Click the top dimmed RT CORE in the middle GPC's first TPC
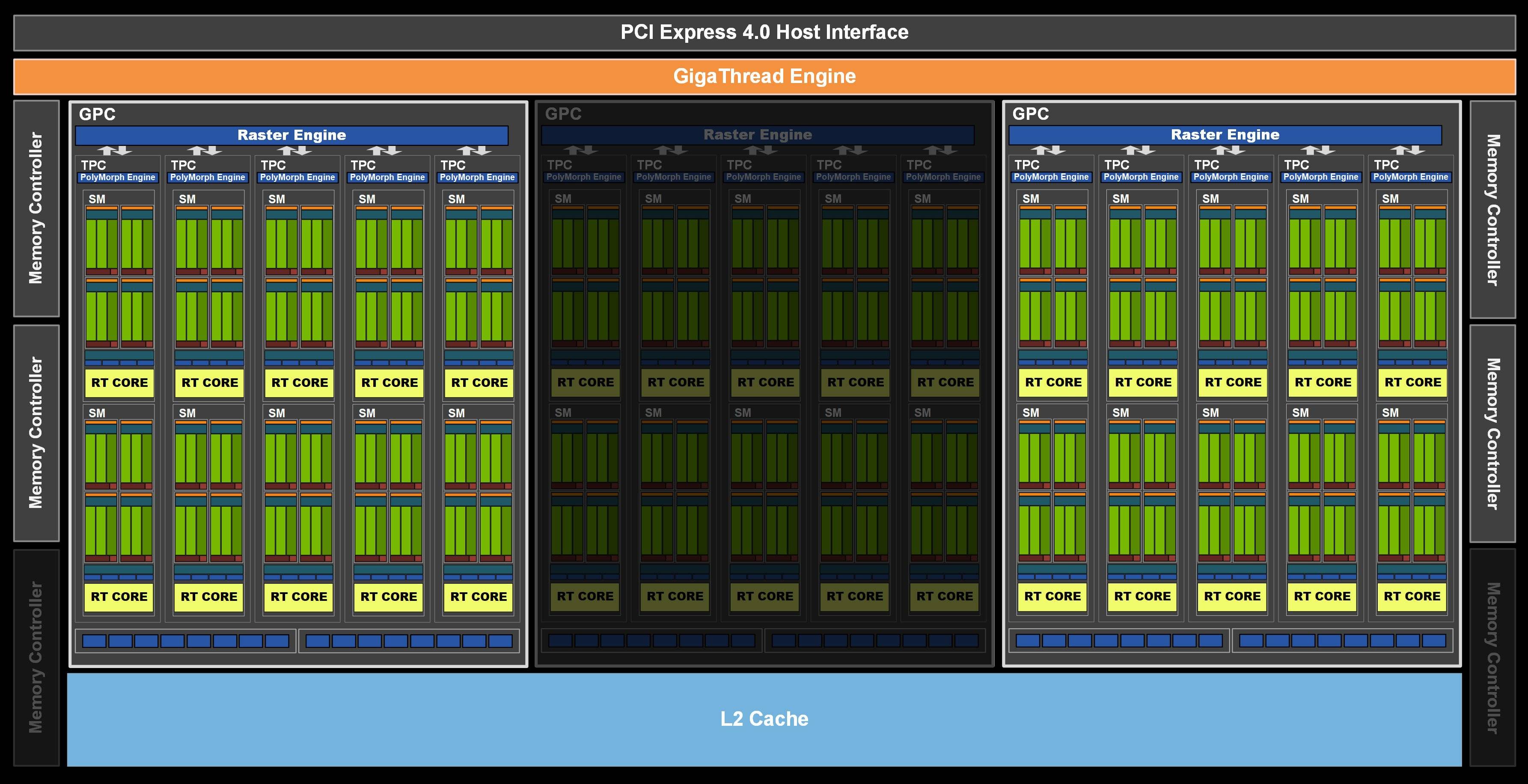The height and width of the screenshot is (784, 1528). coord(586,383)
